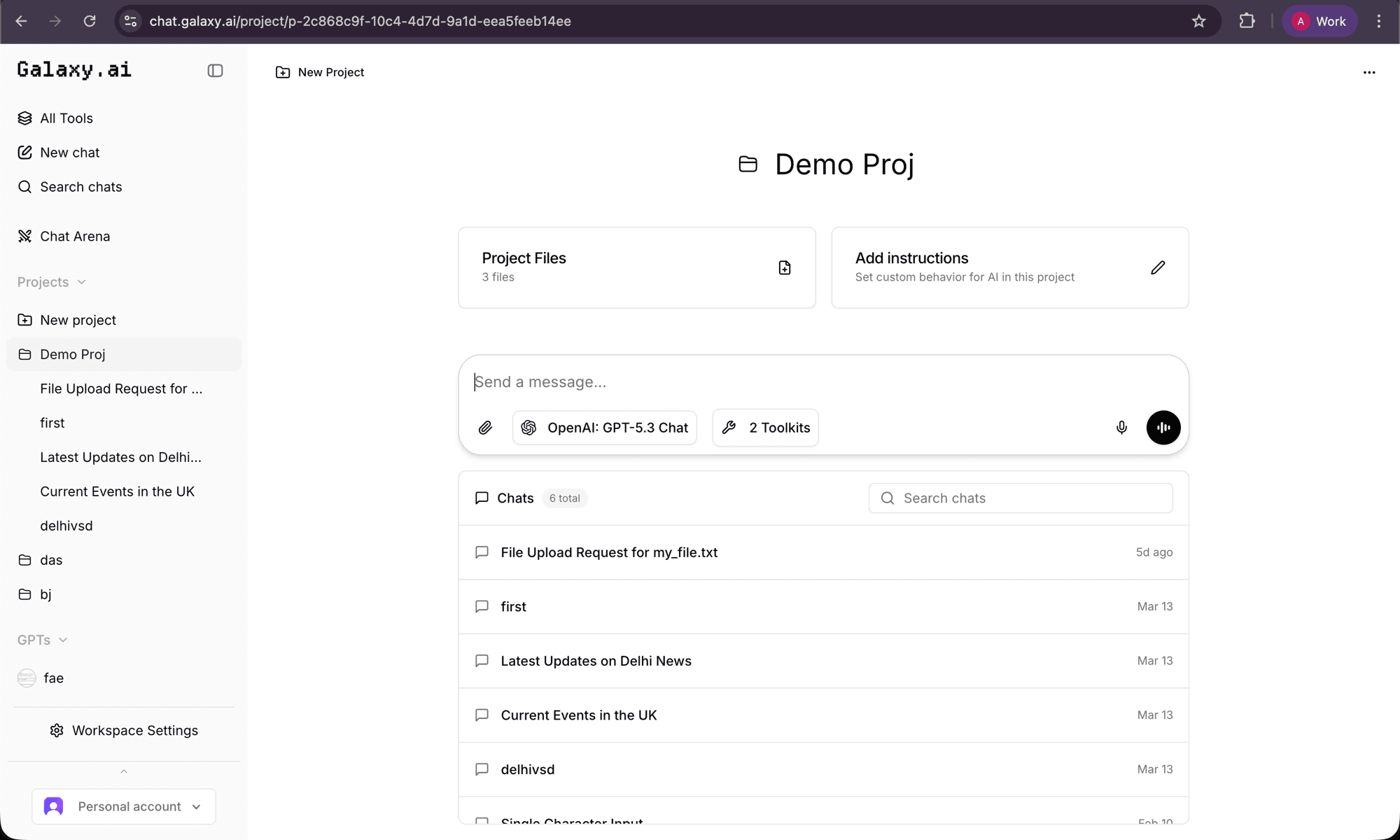Viewport: 1400px width, 840px height.
Task: Open the project options three-dot menu
Action: click(x=1368, y=72)
